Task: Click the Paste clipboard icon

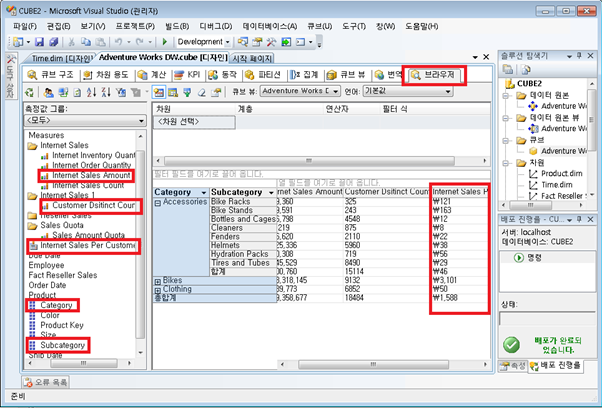Action: tap(101, 42)
